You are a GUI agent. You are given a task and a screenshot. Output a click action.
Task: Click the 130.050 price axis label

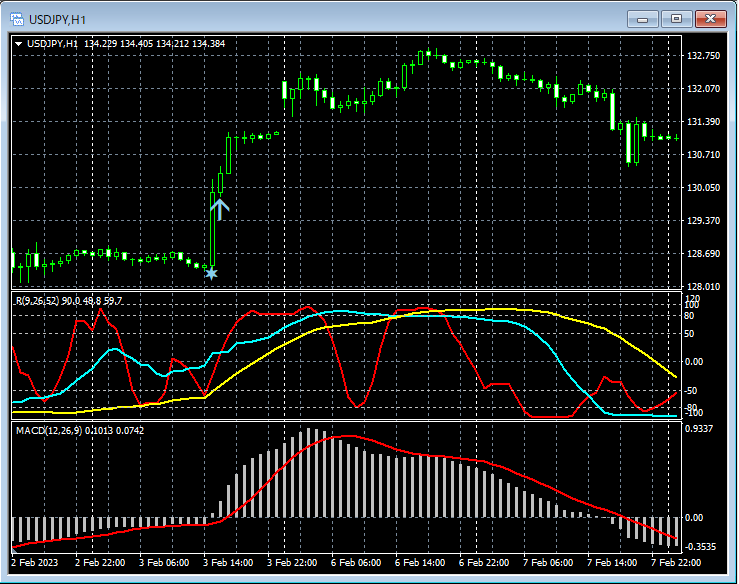point(705,187)
